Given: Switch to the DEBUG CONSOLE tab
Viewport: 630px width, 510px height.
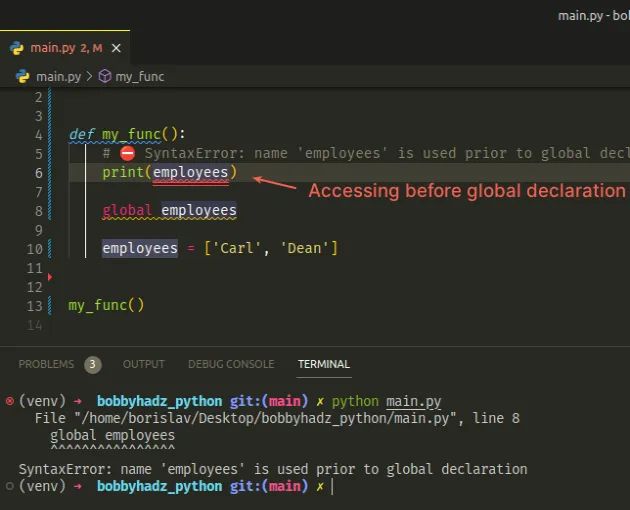Looking at the screenshot, I should coord(231,364).
